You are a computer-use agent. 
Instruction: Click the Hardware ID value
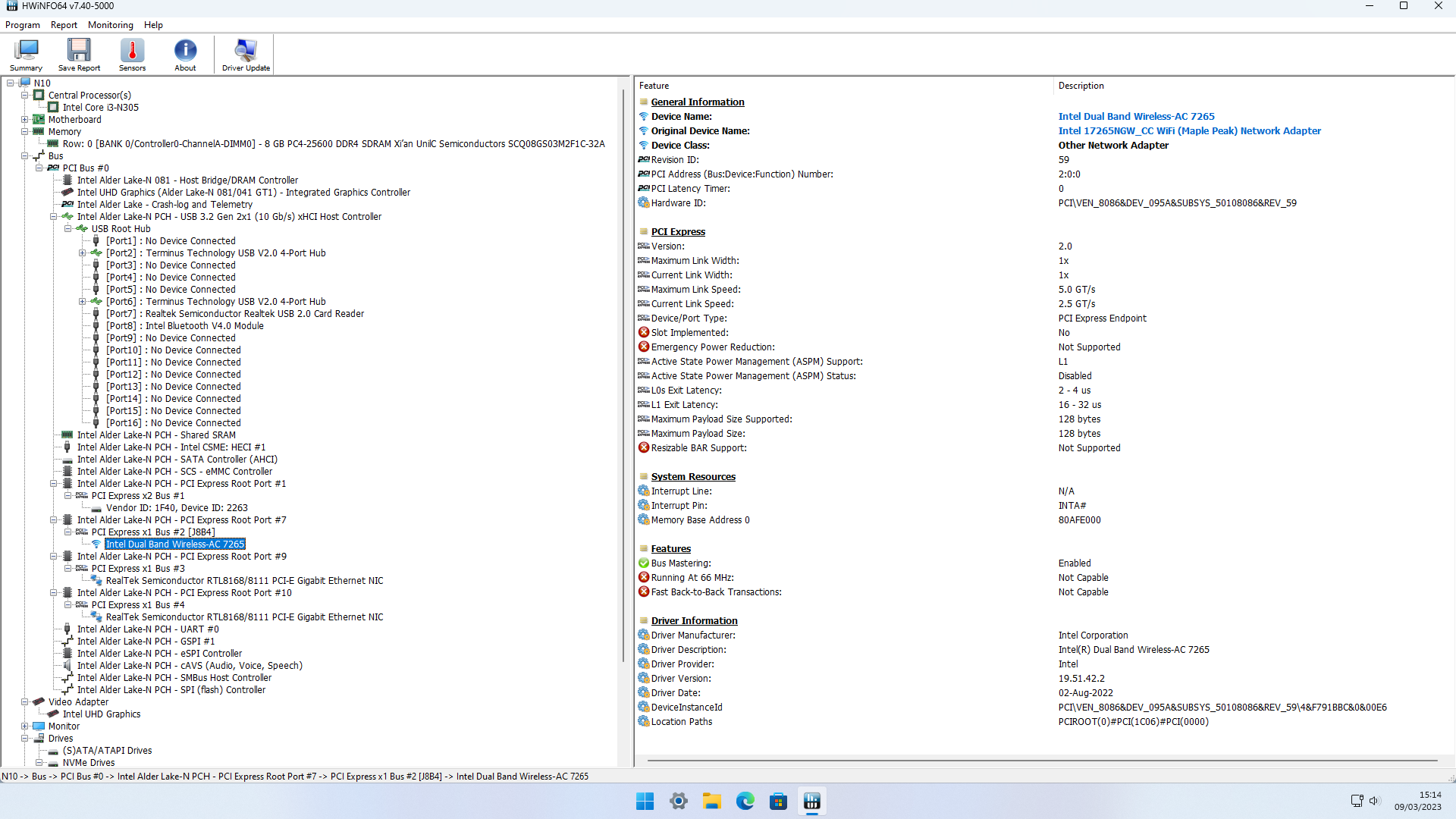click(1177, 203)
